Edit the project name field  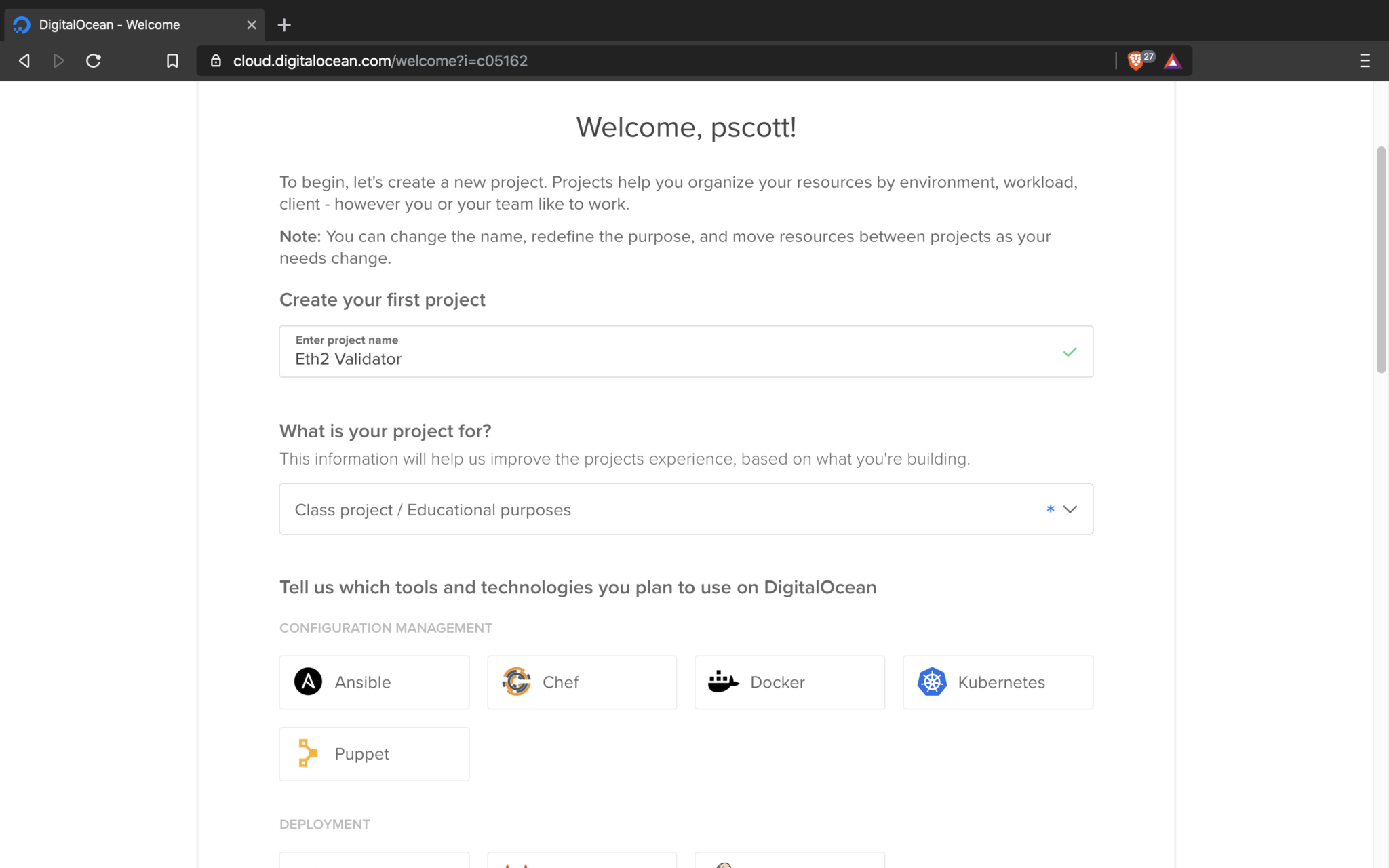686,351
